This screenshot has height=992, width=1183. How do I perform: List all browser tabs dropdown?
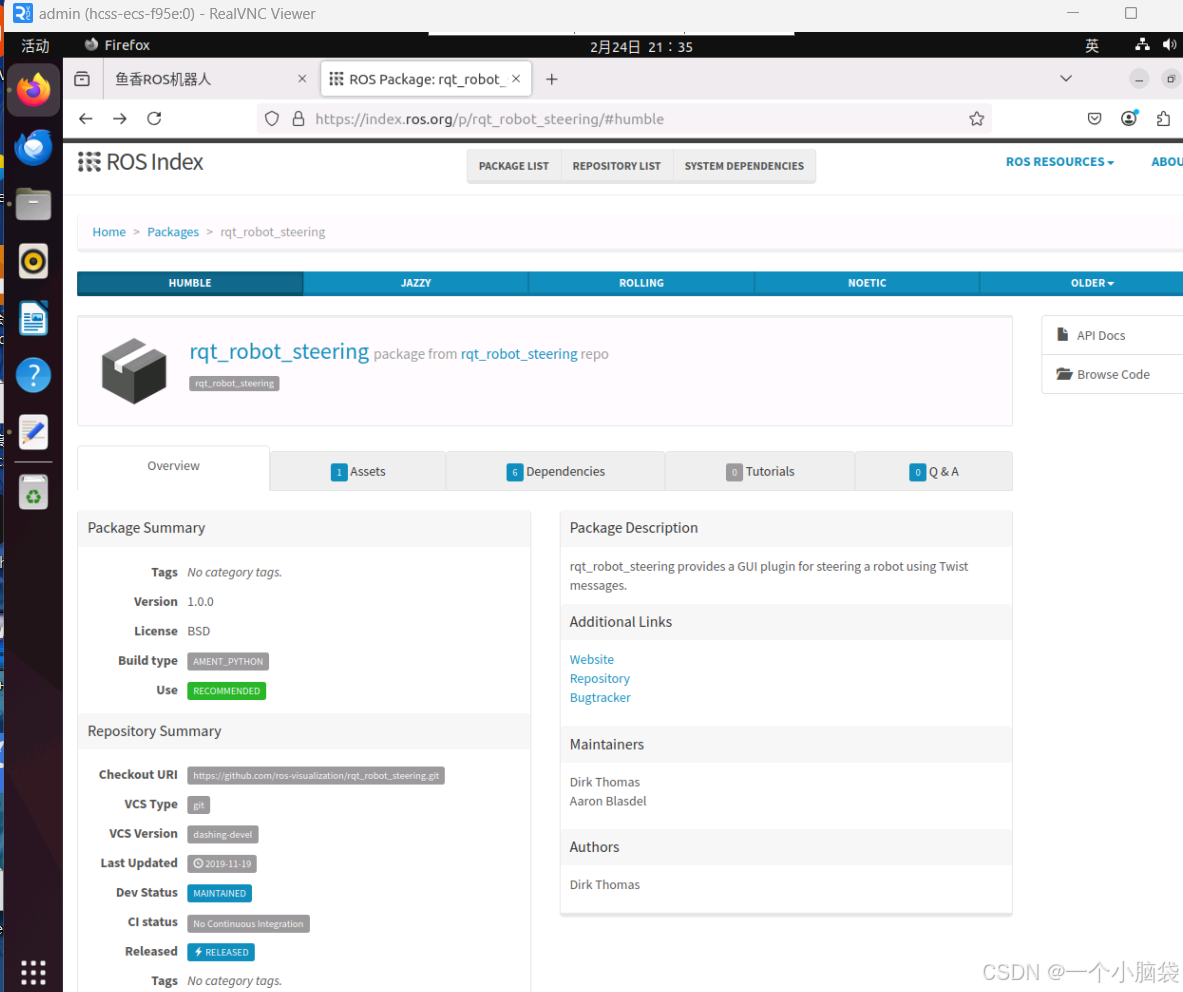tap(1065, 78)
